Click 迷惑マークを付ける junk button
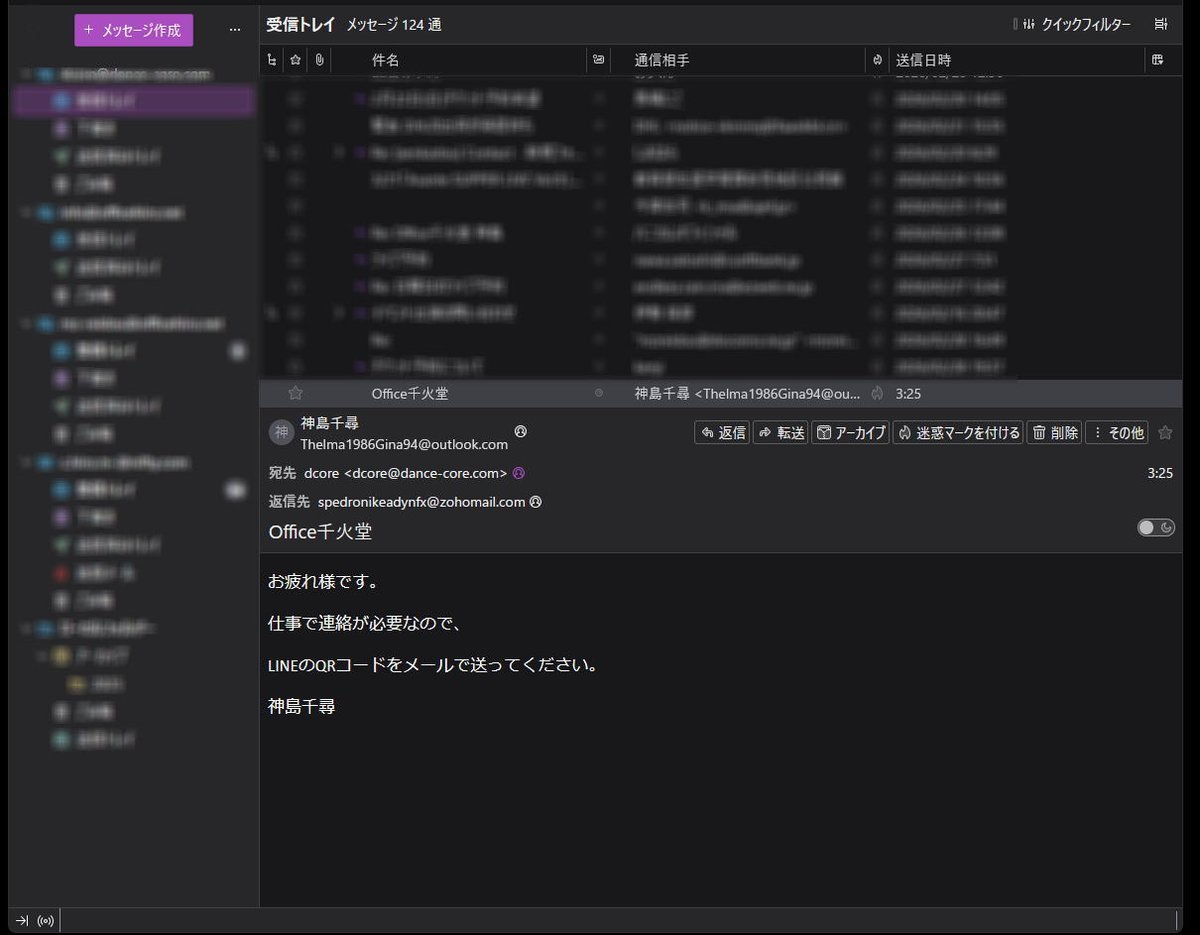 [958, 433]
